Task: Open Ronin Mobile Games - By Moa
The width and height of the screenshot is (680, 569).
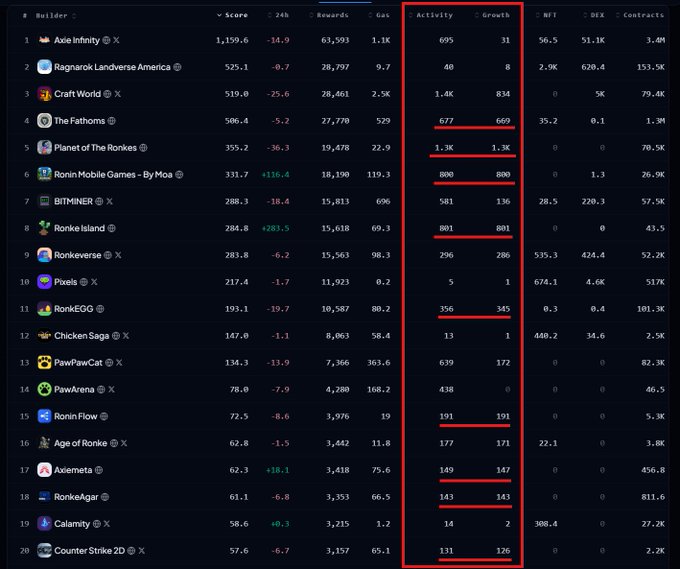Action: (x=113, y=175)
